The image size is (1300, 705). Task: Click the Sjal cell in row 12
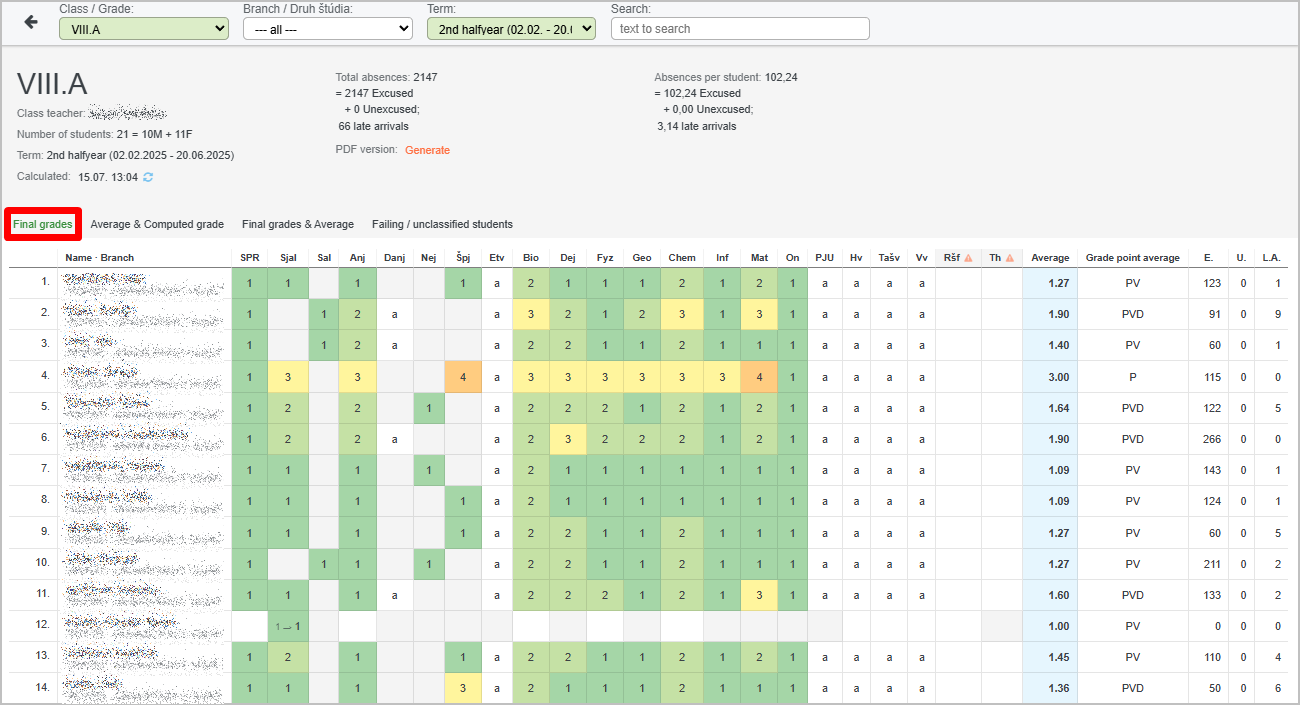288,627
